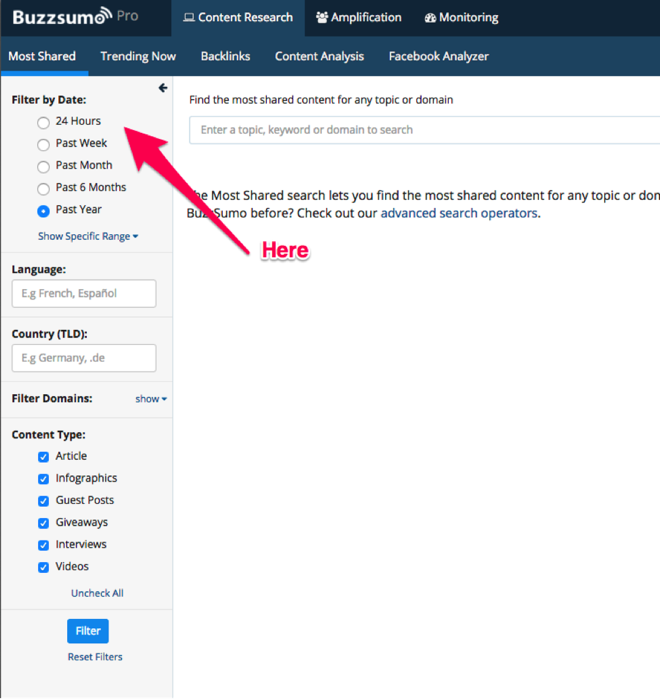
Task: Switch to Trending Now
Action: pyautogui.click(x=138, y=56)
